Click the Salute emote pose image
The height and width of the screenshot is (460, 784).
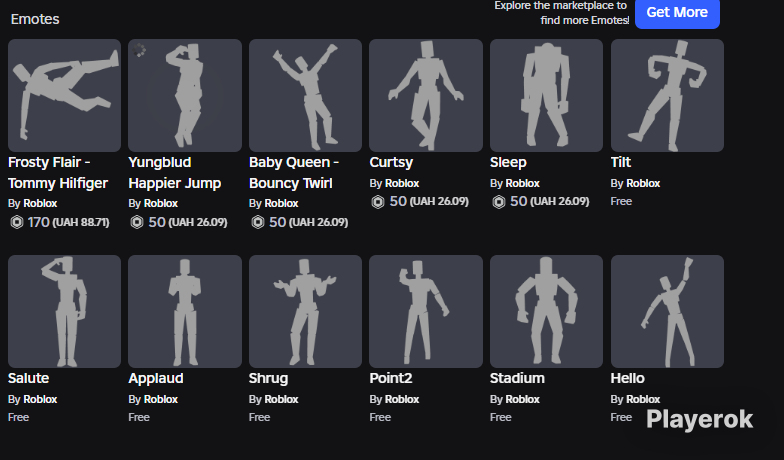(x=64, y=312)
